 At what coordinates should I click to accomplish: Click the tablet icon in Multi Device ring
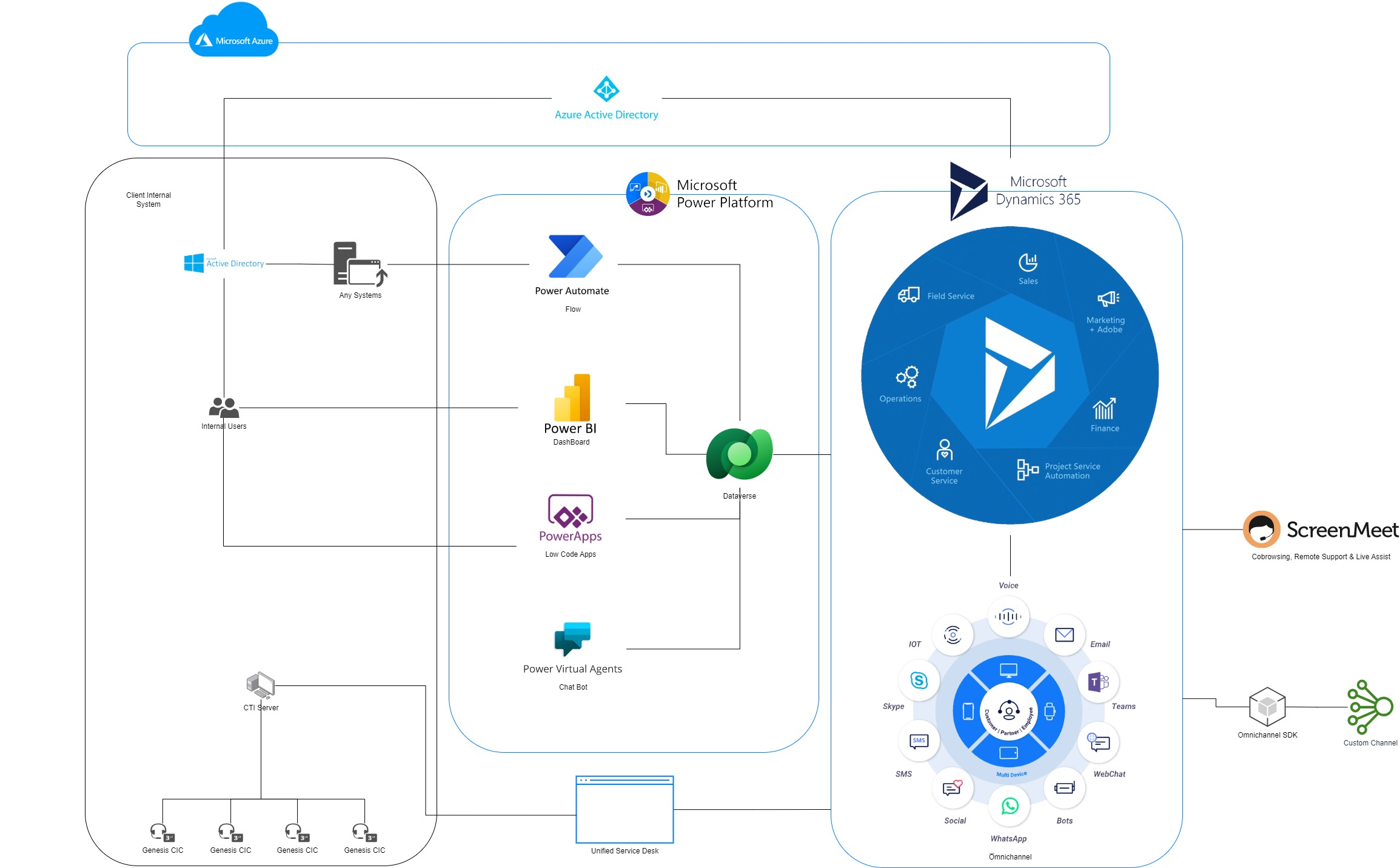click(x=1008, y=753)
